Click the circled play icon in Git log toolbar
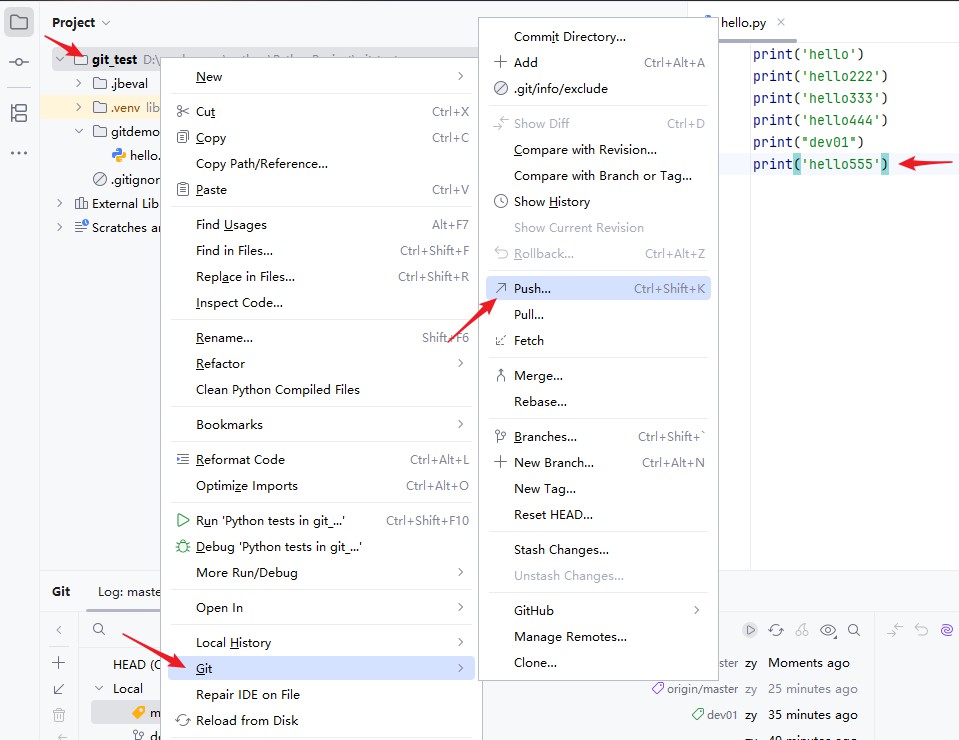The height and width of the screenshot is (740, 959). coord(750,630)
